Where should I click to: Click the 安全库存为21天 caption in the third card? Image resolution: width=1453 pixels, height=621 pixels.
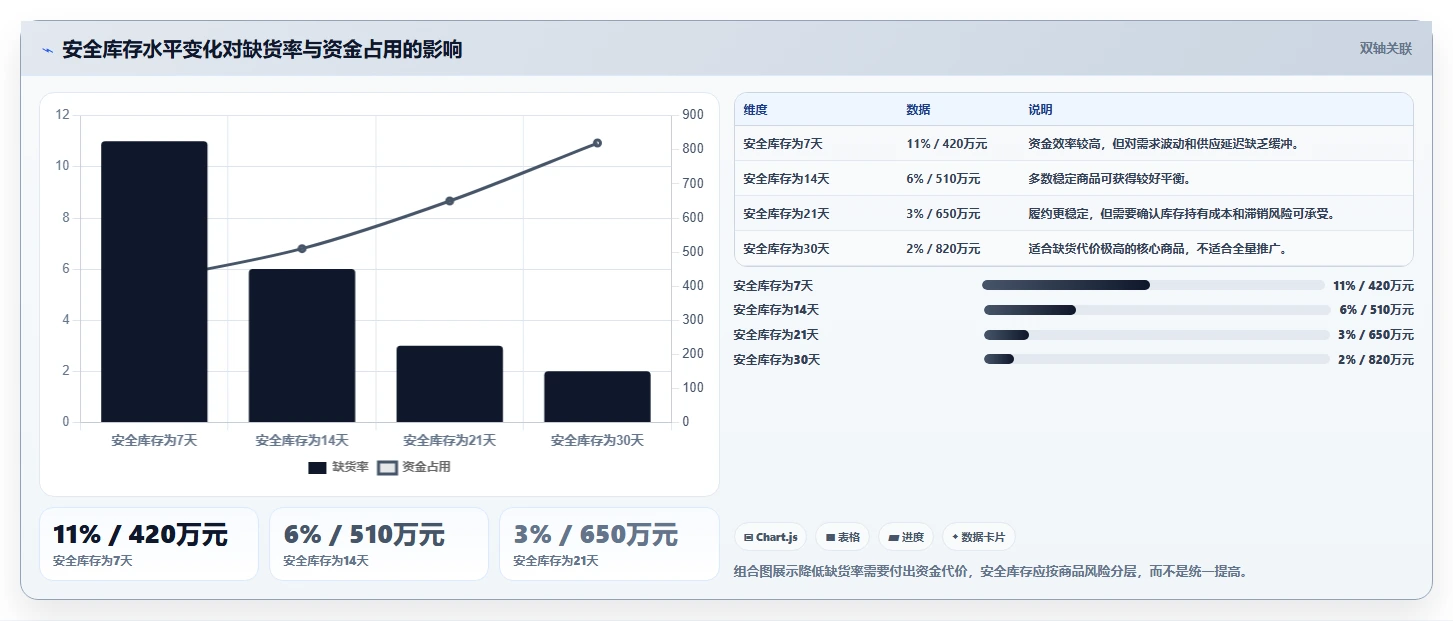556,561
